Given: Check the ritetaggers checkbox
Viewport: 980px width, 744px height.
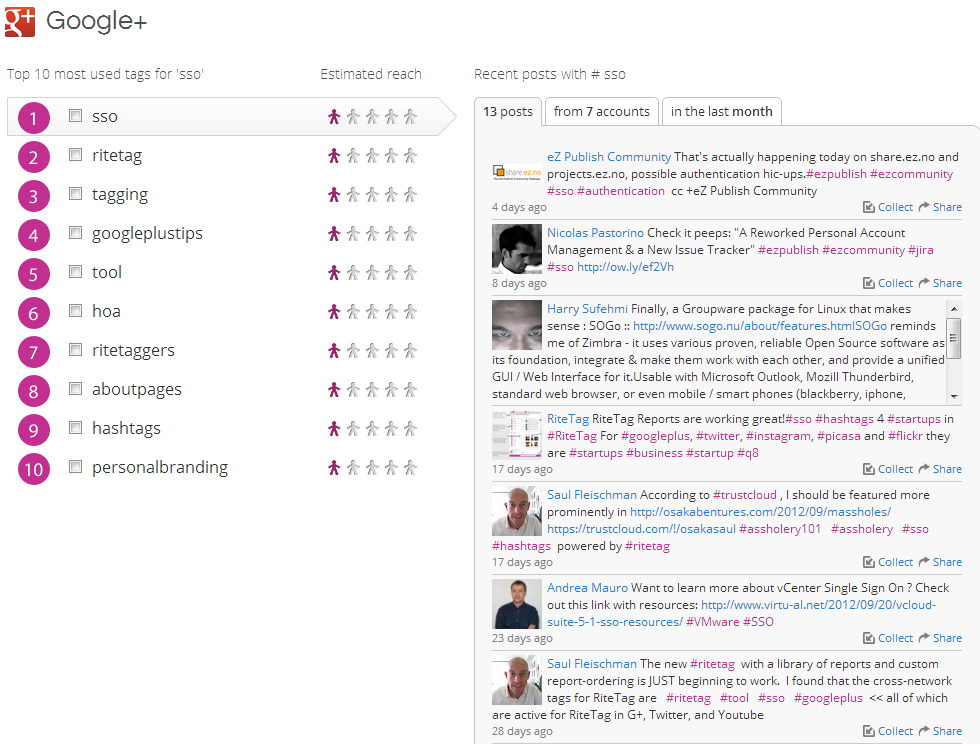Looking at the screenshot, I should [x=76, y=349].
